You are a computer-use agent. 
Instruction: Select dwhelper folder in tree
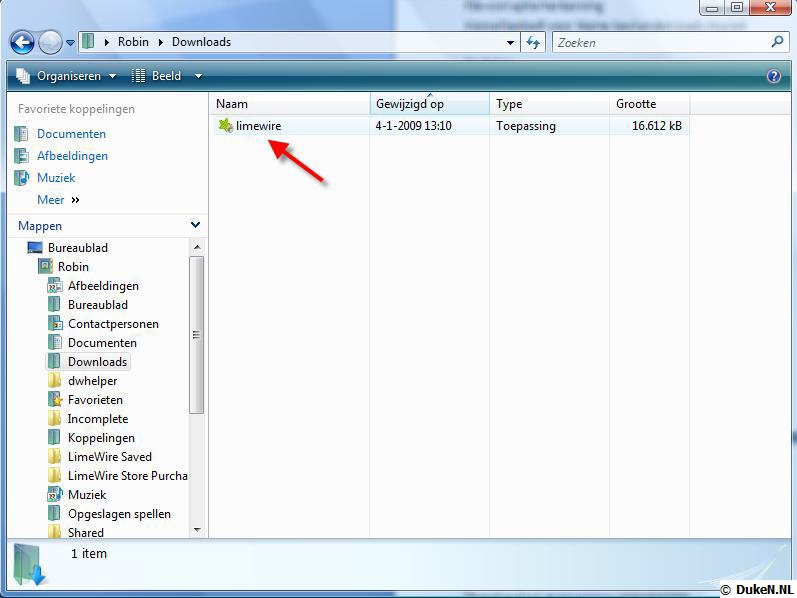point(93,381)
